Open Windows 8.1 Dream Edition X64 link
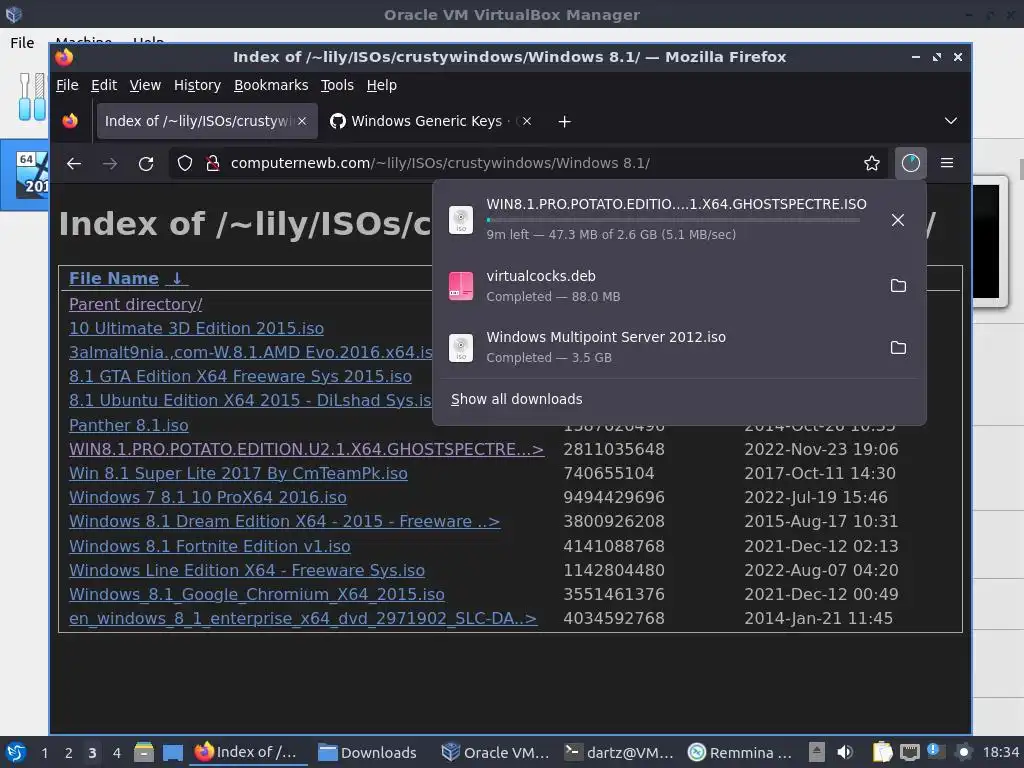Image resolution: width=1024 pixels, height=768 pixels. (x=285, y=522)
